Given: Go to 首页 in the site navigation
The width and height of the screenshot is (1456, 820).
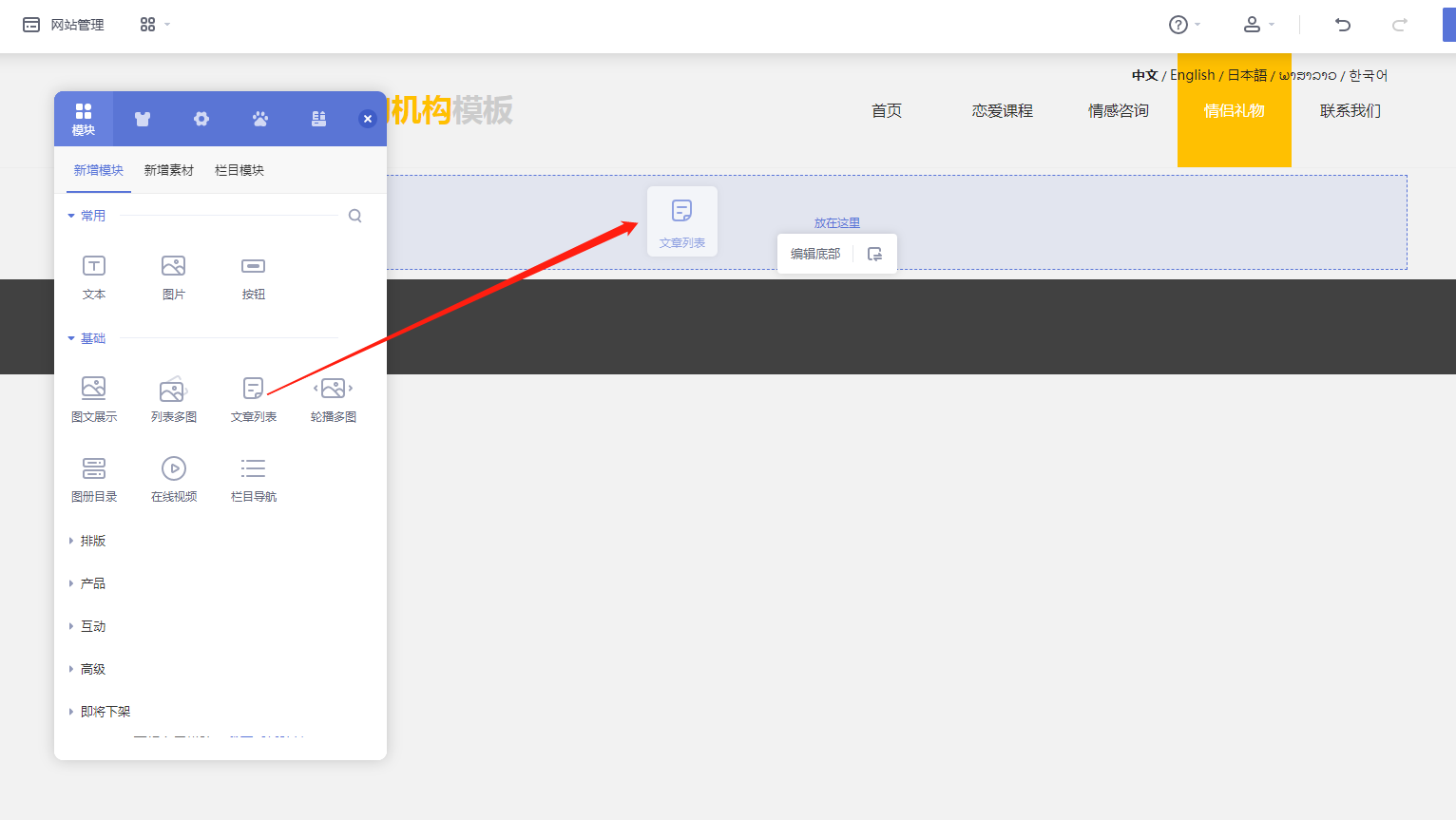Looking at the screenshot, I should (x=887, y=111).
